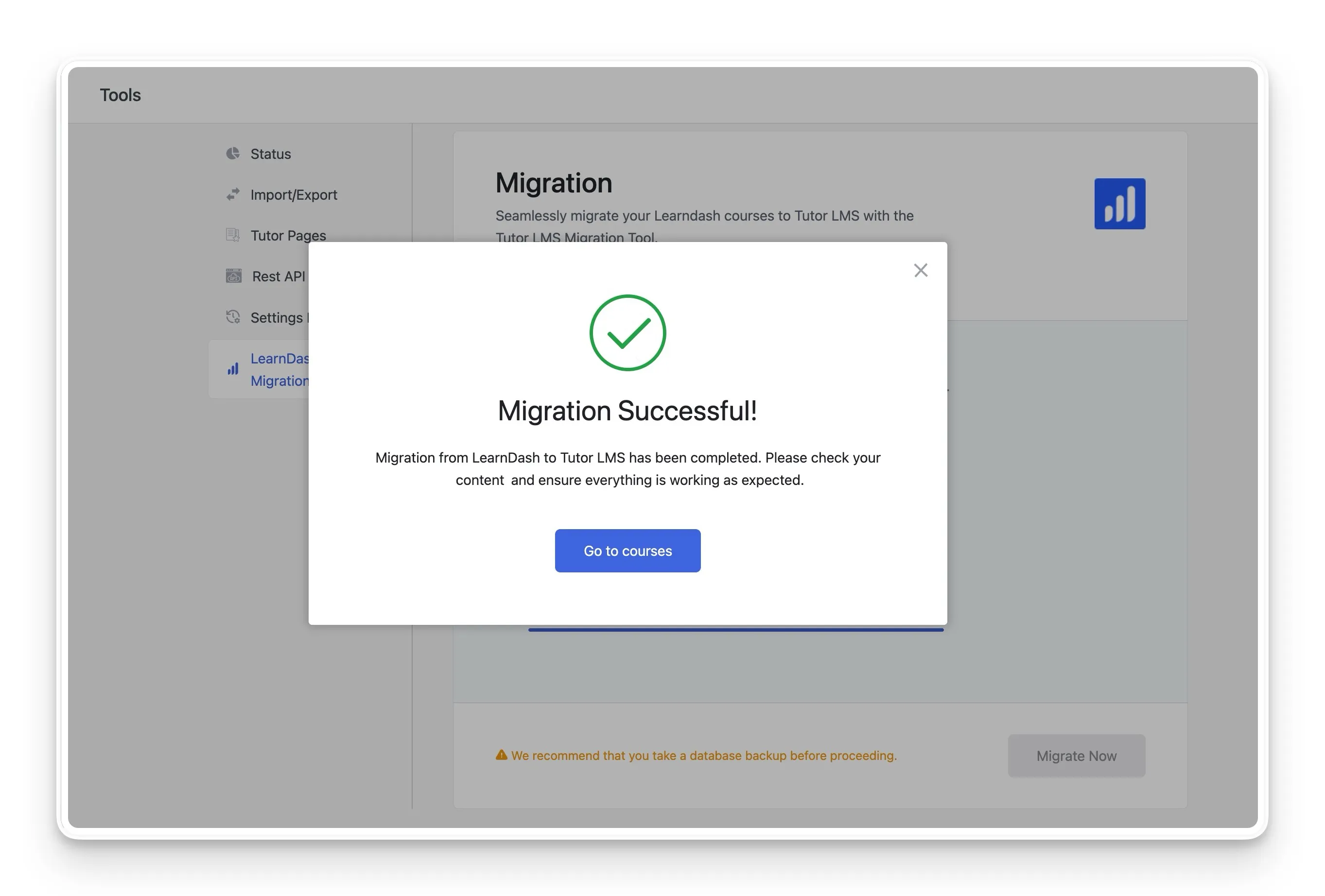
Task: Click the LearnDash Migration bar chart icon
Action: click(233, 369)
